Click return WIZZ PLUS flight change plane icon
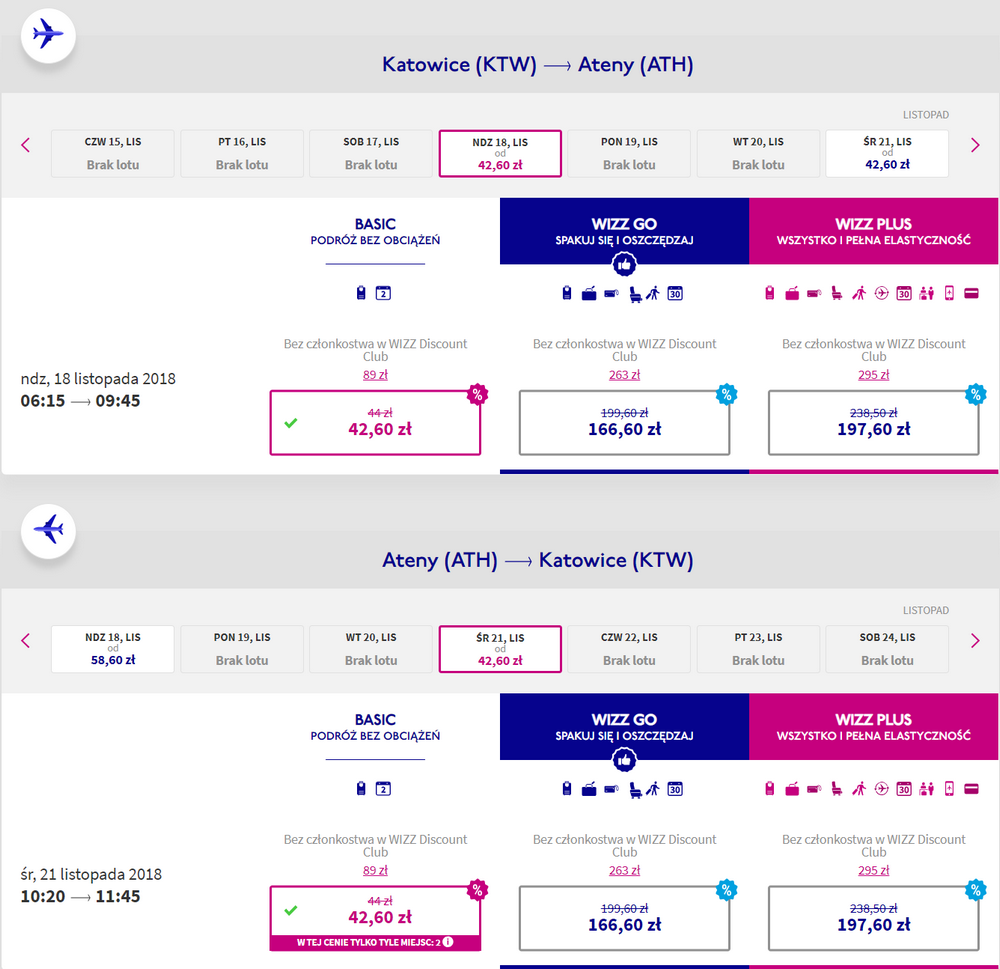 (881, 789)
